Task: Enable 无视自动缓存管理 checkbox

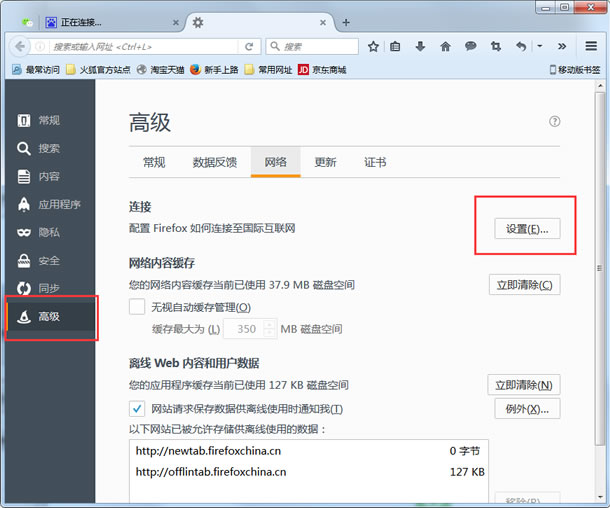Action: pyautogui.click(x=138, y=307)
